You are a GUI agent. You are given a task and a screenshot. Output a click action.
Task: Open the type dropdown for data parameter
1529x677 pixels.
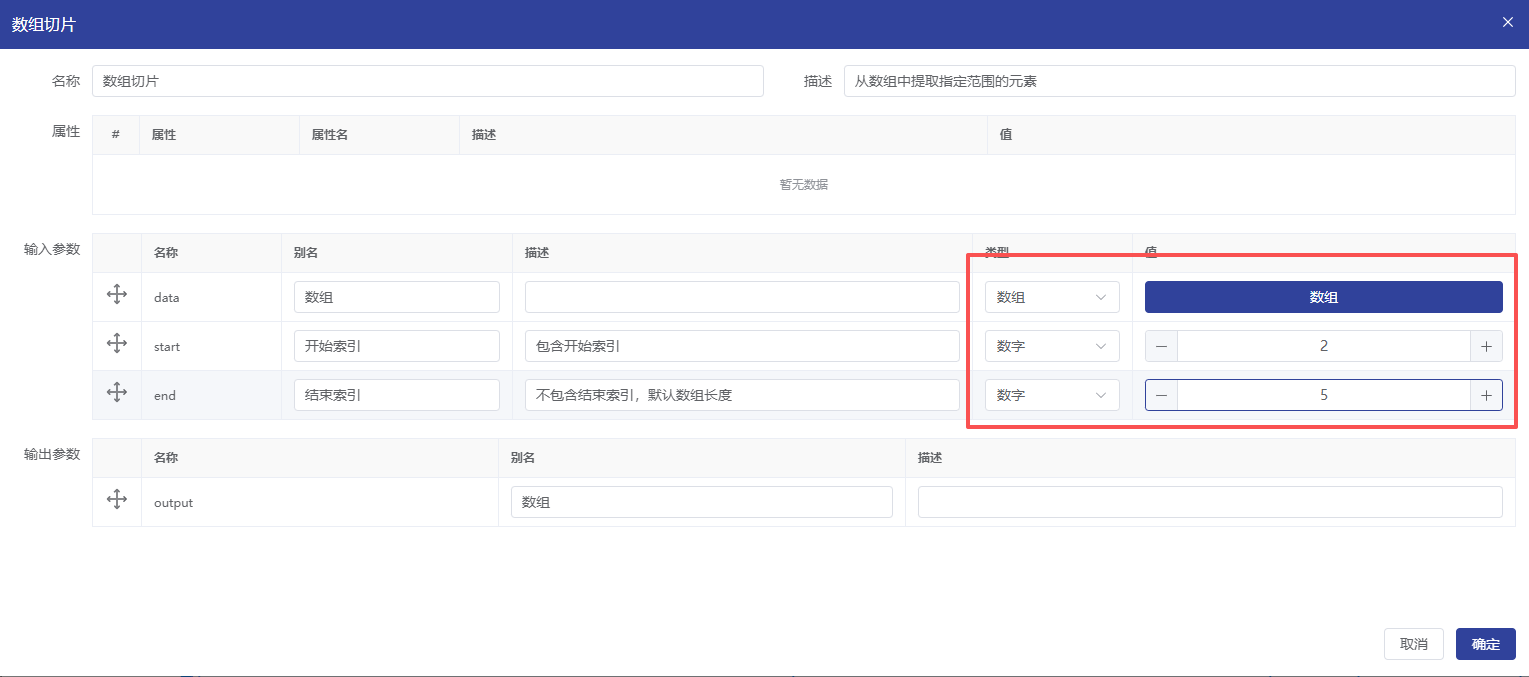click(1051, 297)
